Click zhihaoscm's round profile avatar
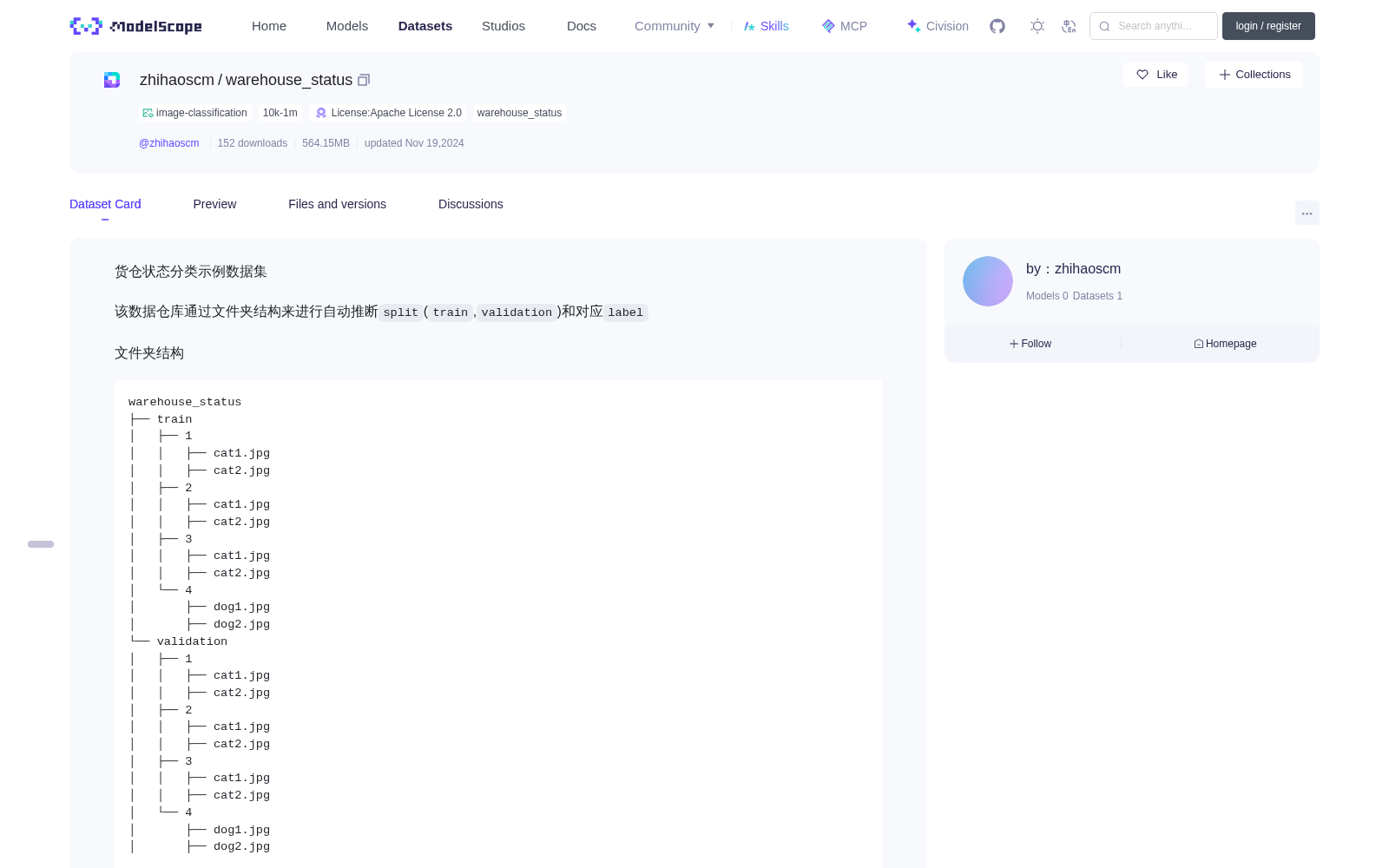The image size is (1389, 868). coord(988,281)
